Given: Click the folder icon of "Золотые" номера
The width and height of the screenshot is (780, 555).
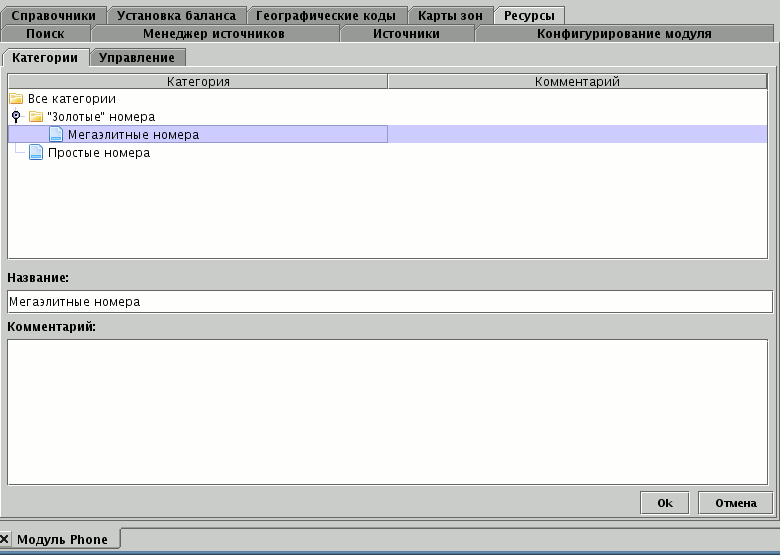Looking at the screenshot, I should click(36, 117).
